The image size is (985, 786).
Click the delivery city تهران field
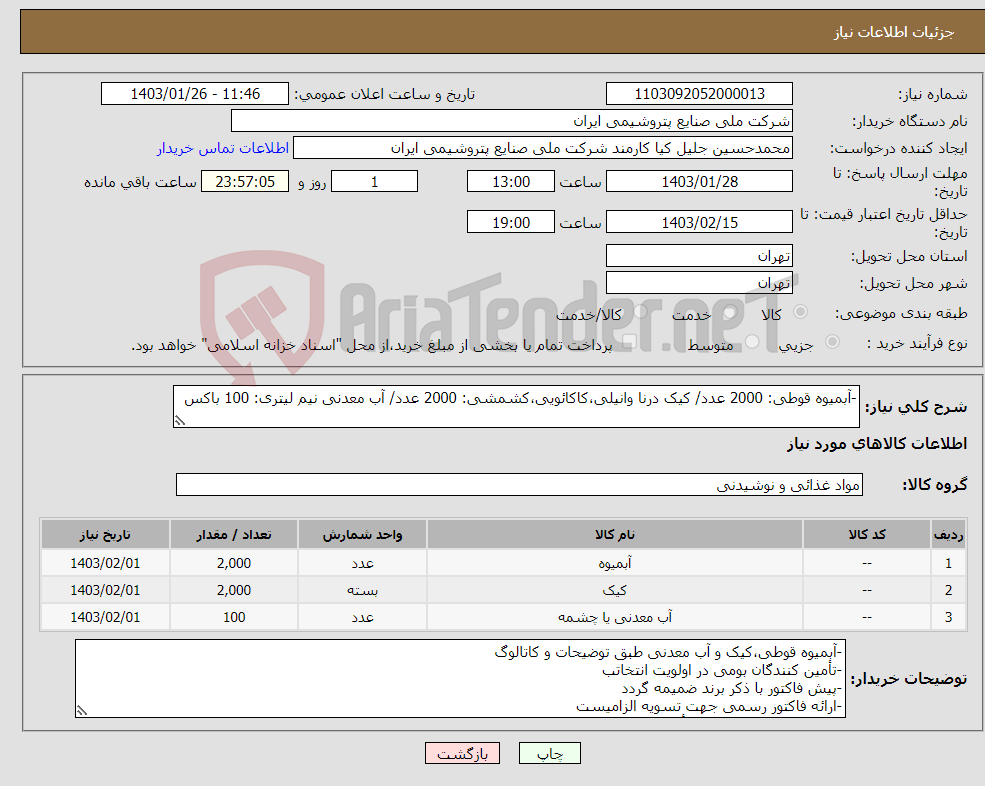tap(699, 283)
